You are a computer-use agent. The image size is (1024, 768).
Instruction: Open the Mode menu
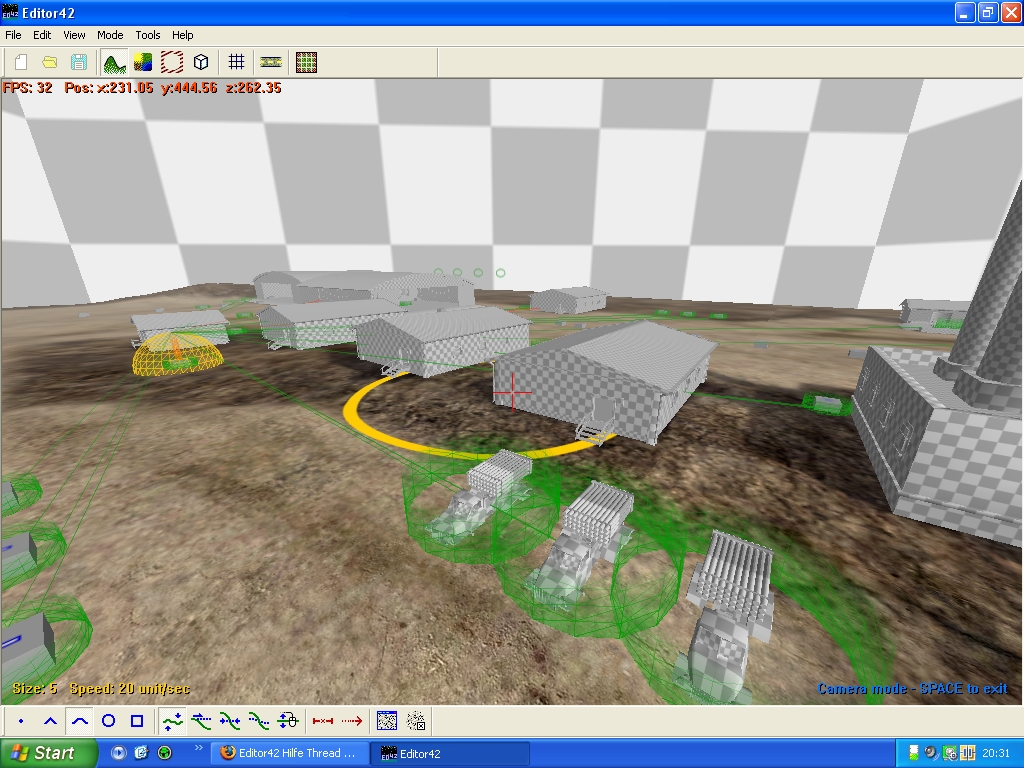(110, 35)
